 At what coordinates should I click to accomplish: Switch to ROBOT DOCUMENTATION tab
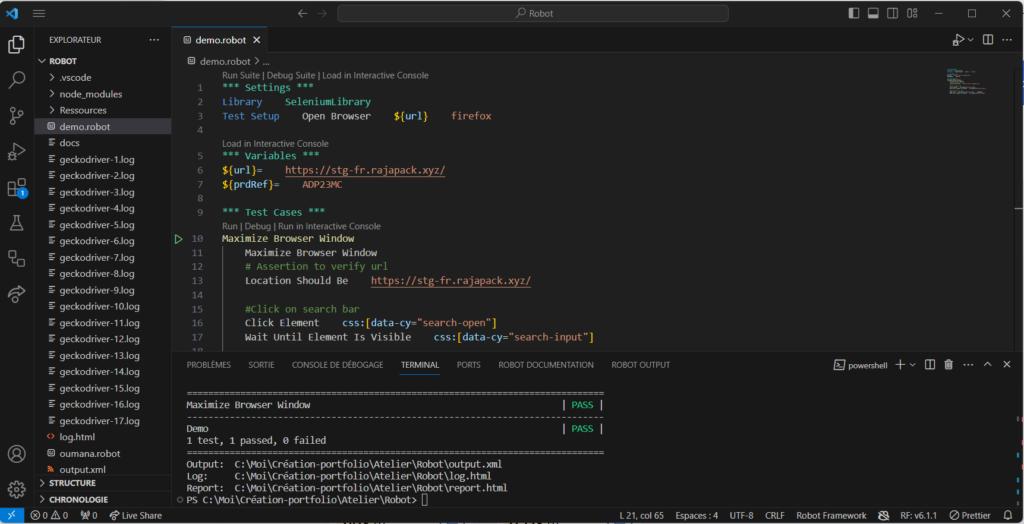546,365
